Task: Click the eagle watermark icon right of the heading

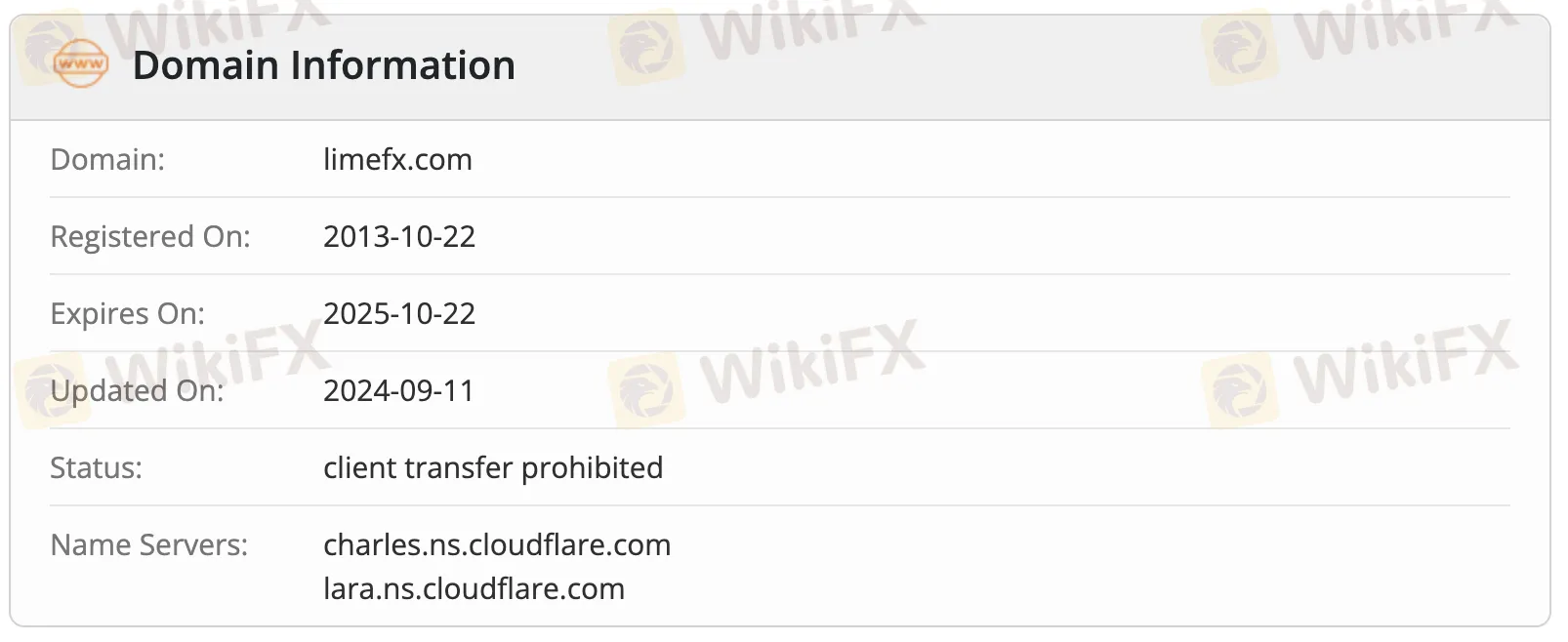Action: point(645,46)
